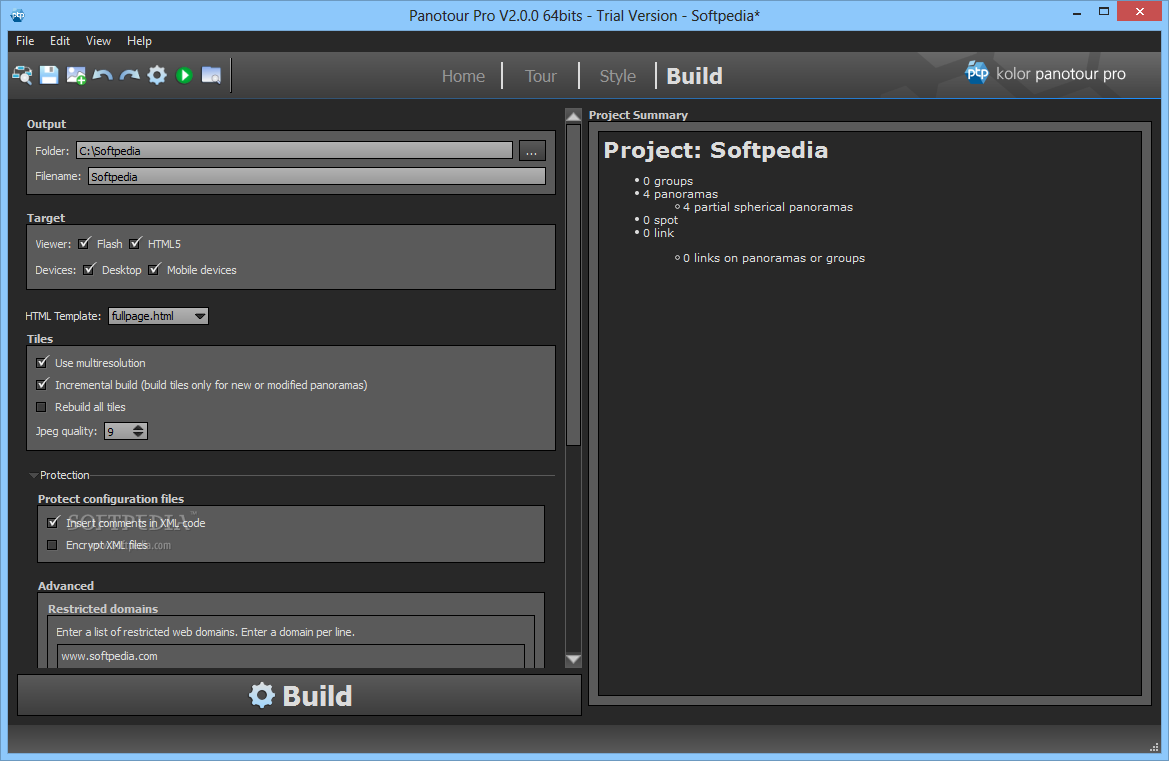This screenshot has height=761, width=1169.
Task: Undo the last action
Action: (x=103, y=75)
